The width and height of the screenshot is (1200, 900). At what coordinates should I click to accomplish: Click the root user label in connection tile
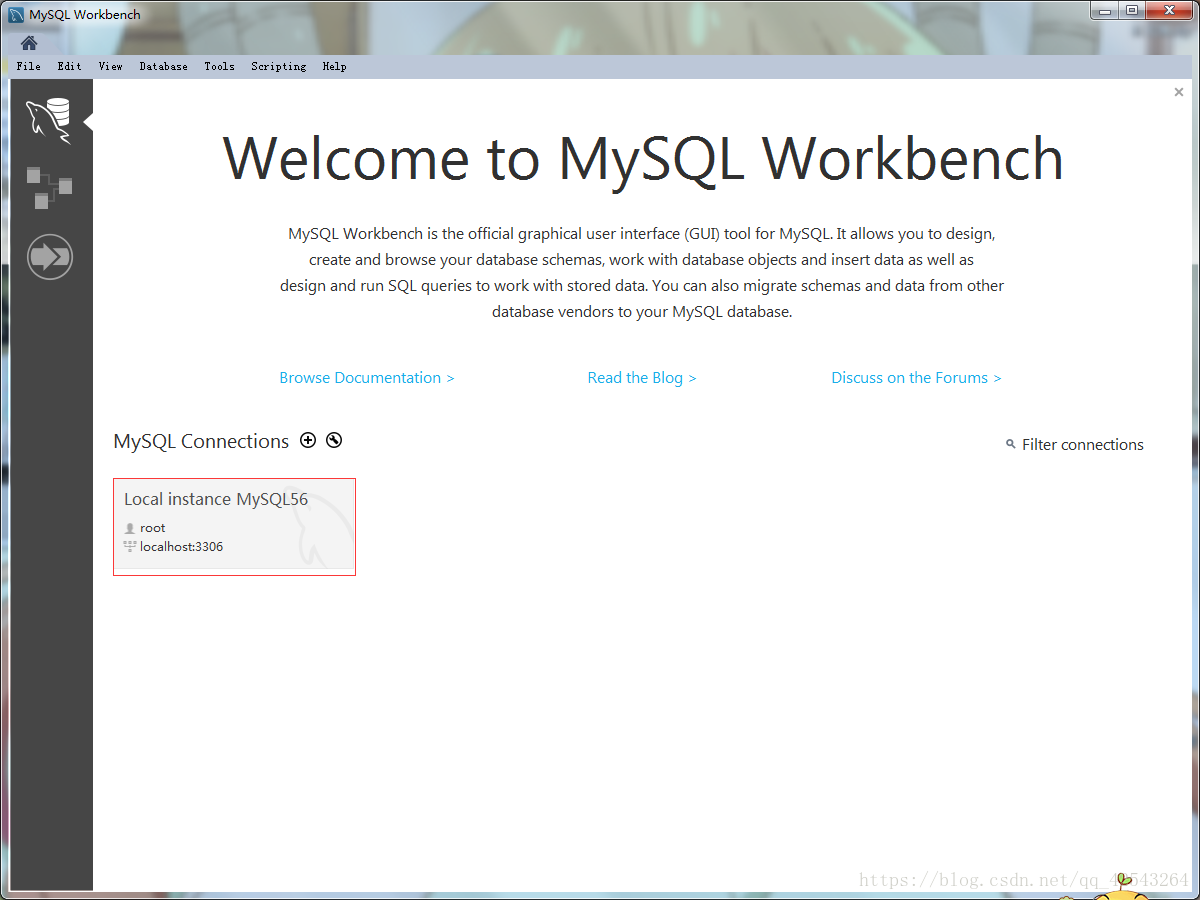(x=153, y=528)
